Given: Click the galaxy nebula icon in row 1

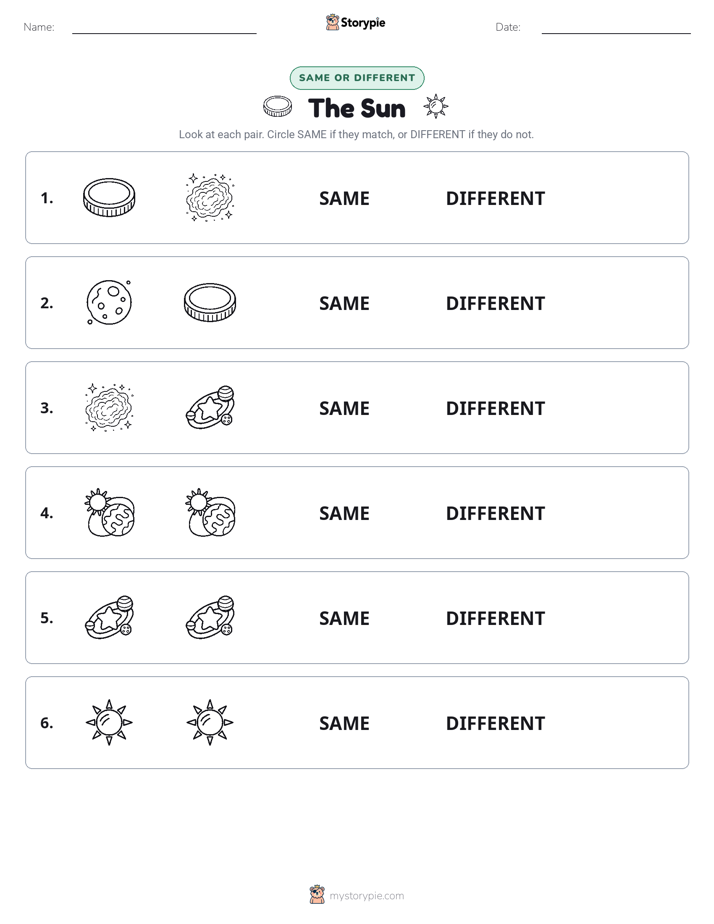Looking at the screenshot, I should (x=210, y=197).
